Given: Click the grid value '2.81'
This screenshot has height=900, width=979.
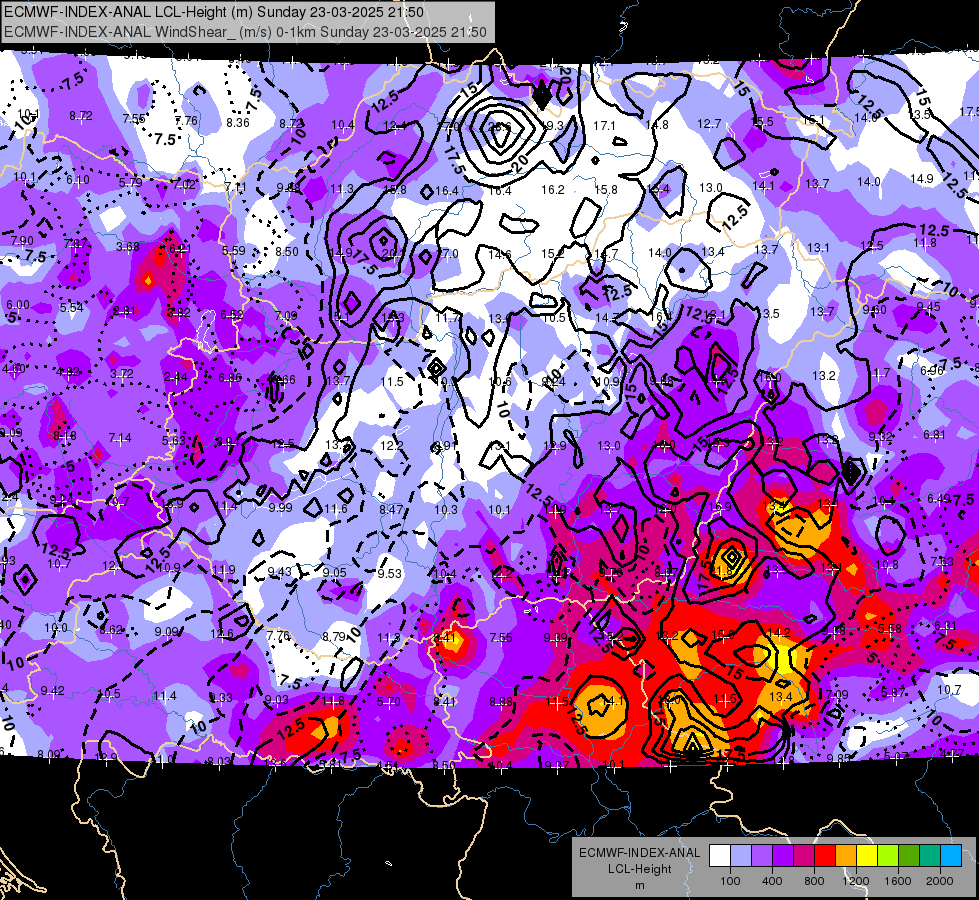Looking at the screenshot, I should (x=125, y=310).
